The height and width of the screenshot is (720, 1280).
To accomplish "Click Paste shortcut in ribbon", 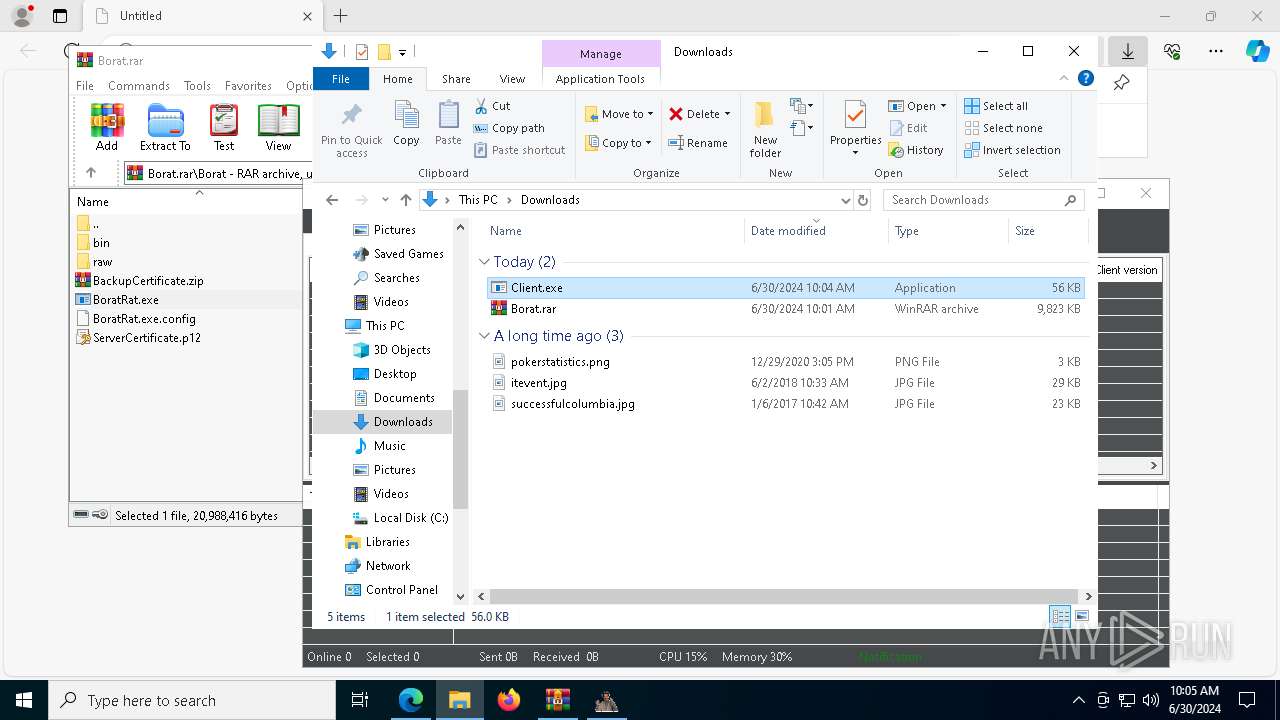I will [519, 150].
